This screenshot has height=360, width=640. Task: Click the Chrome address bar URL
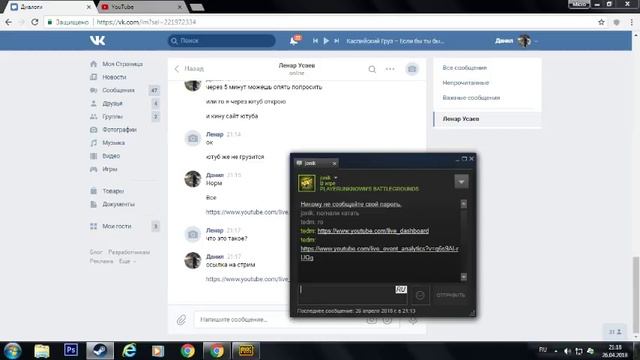(x=146, y=22)
